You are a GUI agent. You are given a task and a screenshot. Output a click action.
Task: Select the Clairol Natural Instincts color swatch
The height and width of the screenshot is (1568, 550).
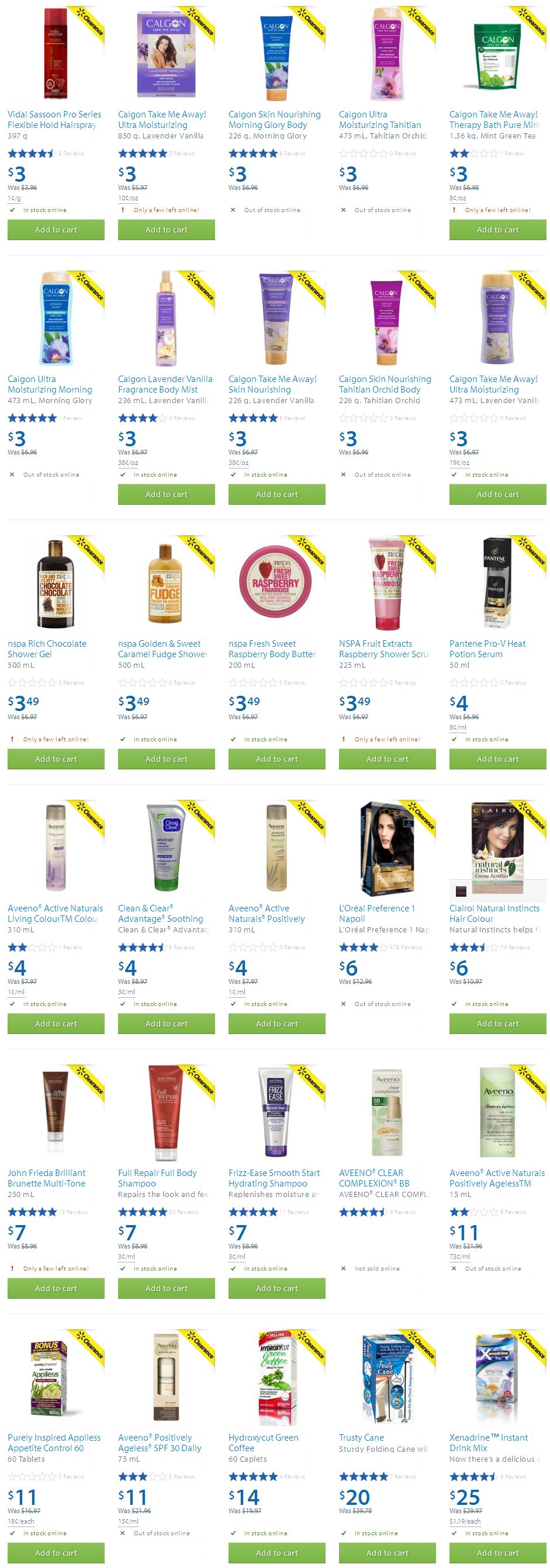461,891
